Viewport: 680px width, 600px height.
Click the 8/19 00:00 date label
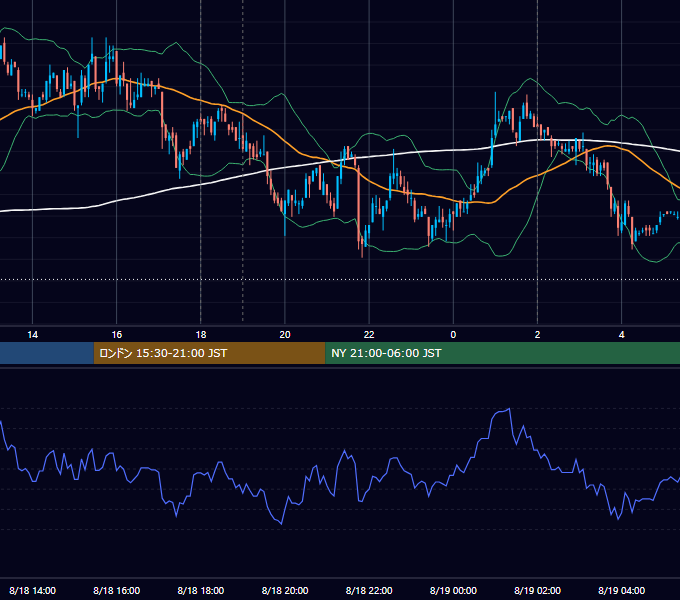[x=453, y=590]
